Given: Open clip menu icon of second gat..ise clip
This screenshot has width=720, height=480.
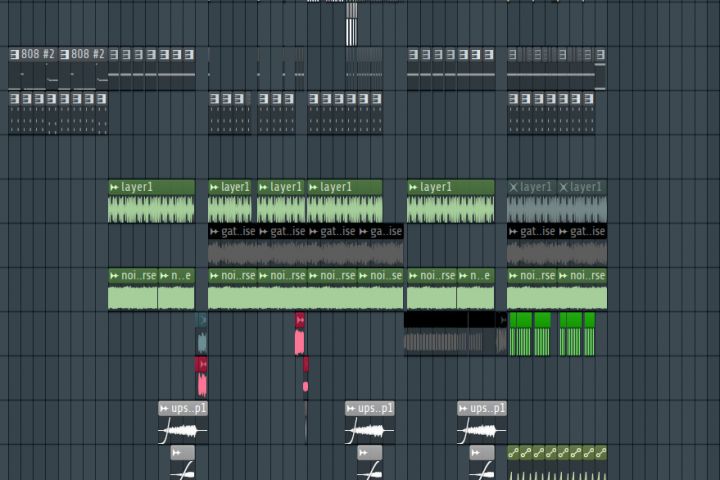Looking at the screenshot, I should point(263,232).
